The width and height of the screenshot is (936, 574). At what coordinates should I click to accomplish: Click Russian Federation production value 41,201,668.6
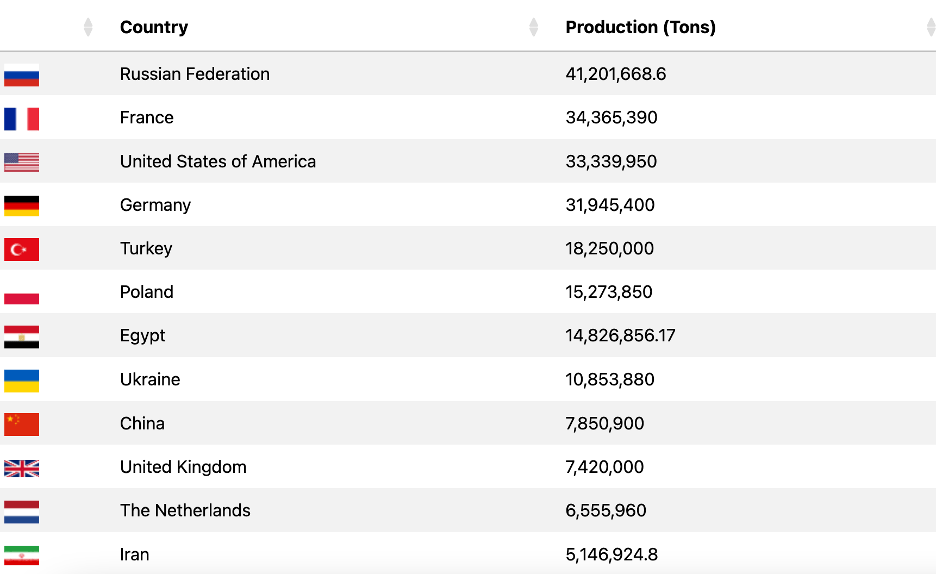[615, 74]
